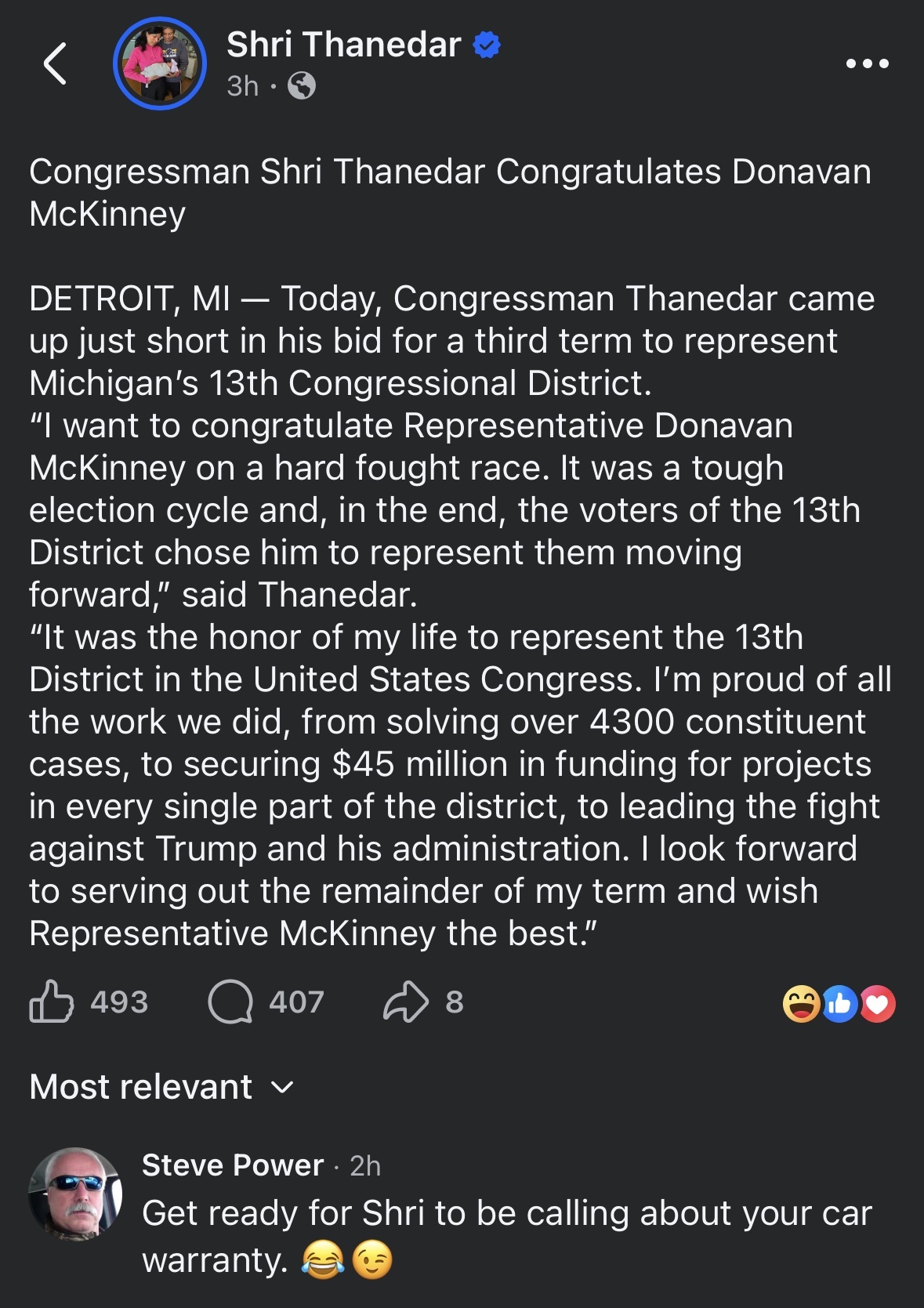The width and height of the screenshot is (924, 1308).
Task: Tap the 8 shares count
Action: pos(455,1002)
